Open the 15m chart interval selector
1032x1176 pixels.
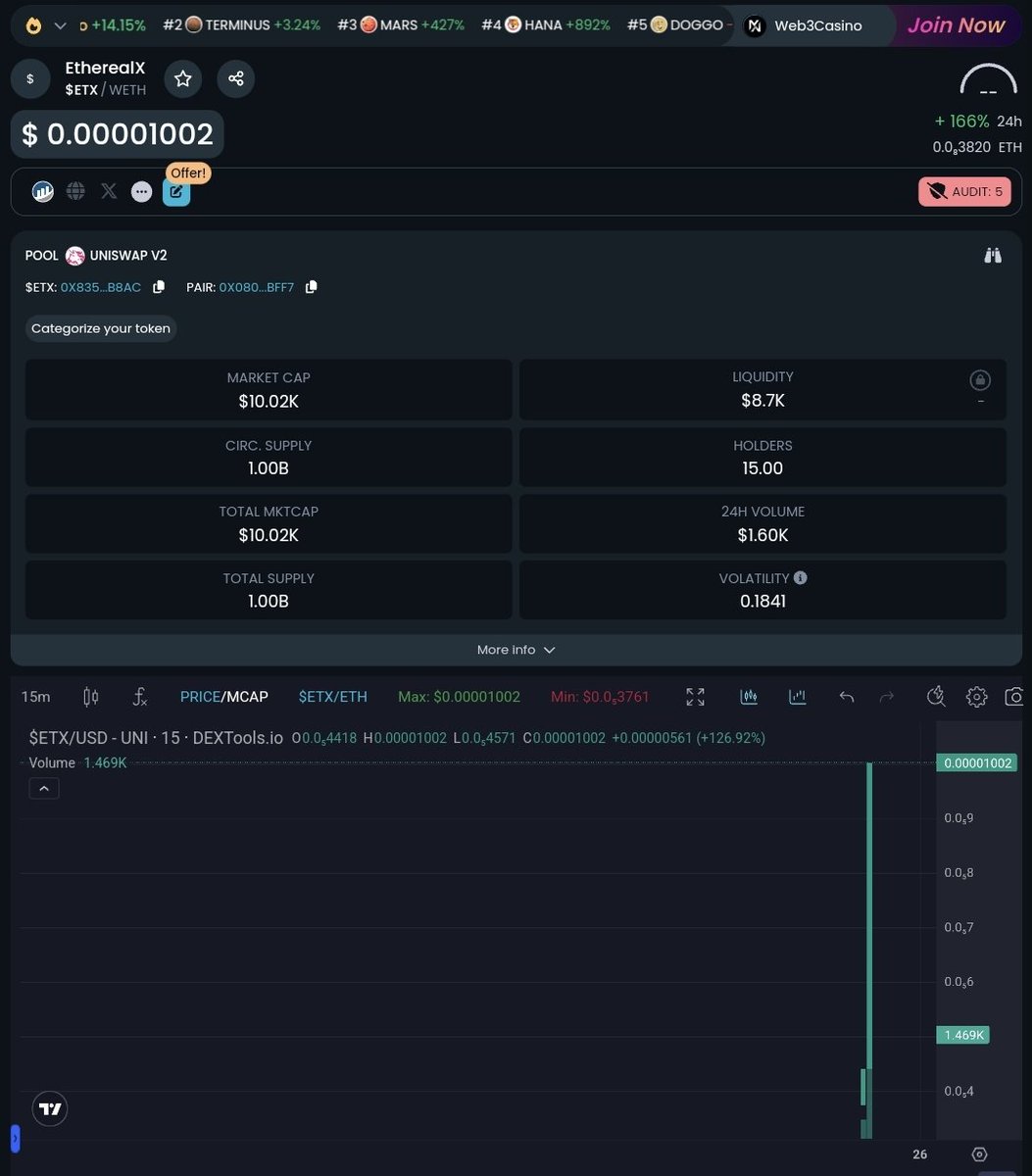point(35,697)
